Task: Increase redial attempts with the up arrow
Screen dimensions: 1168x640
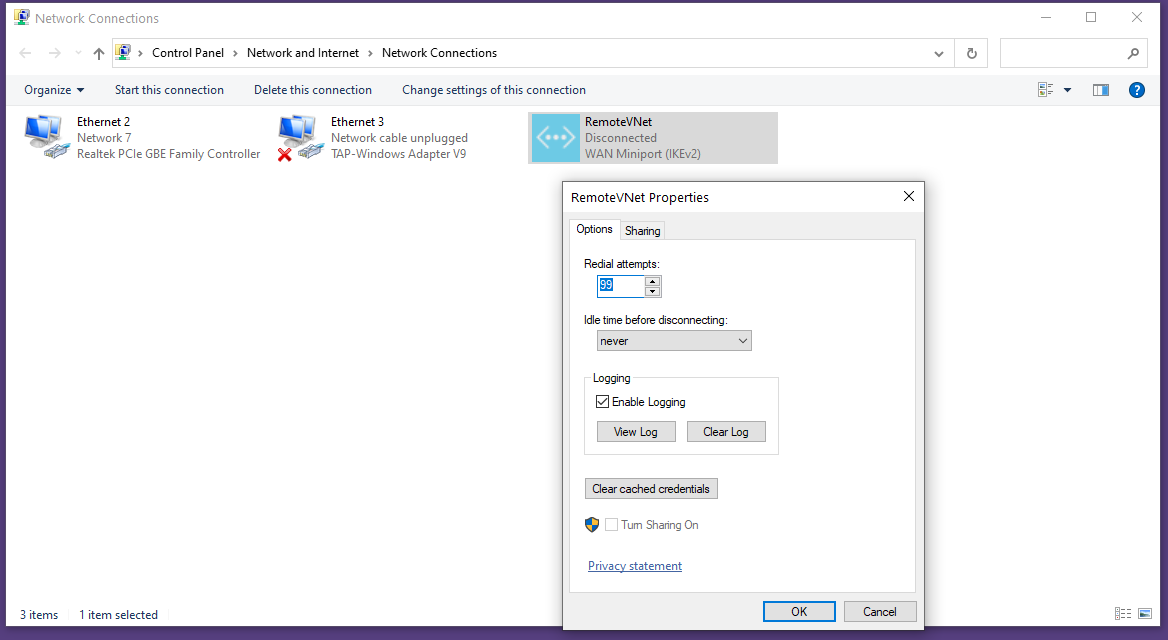Action: (x=653, y=281)
